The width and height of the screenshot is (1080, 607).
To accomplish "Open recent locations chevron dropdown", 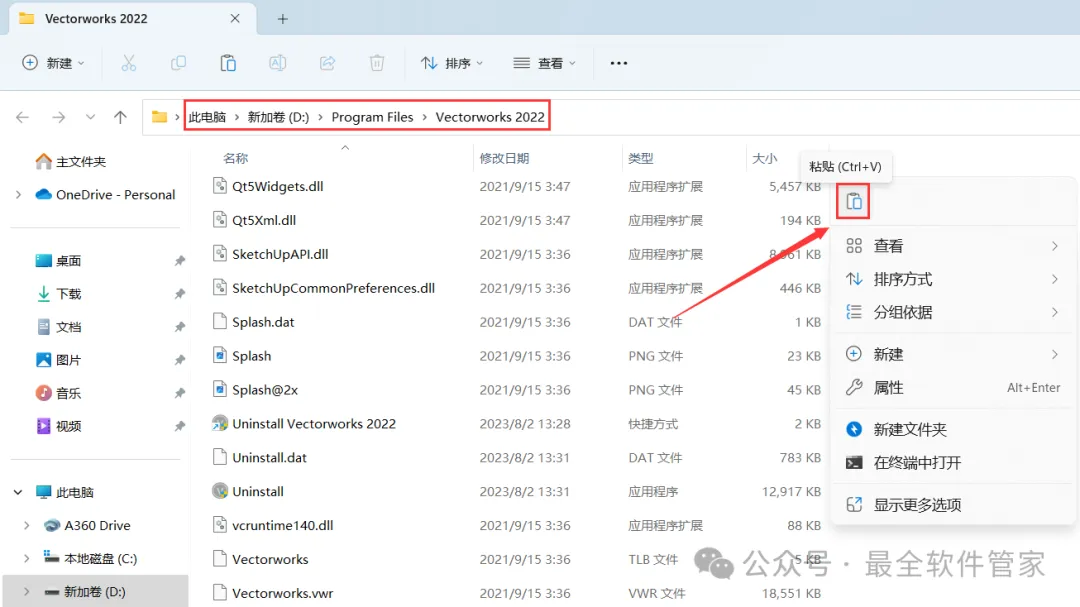I will (x=90, y=117).
